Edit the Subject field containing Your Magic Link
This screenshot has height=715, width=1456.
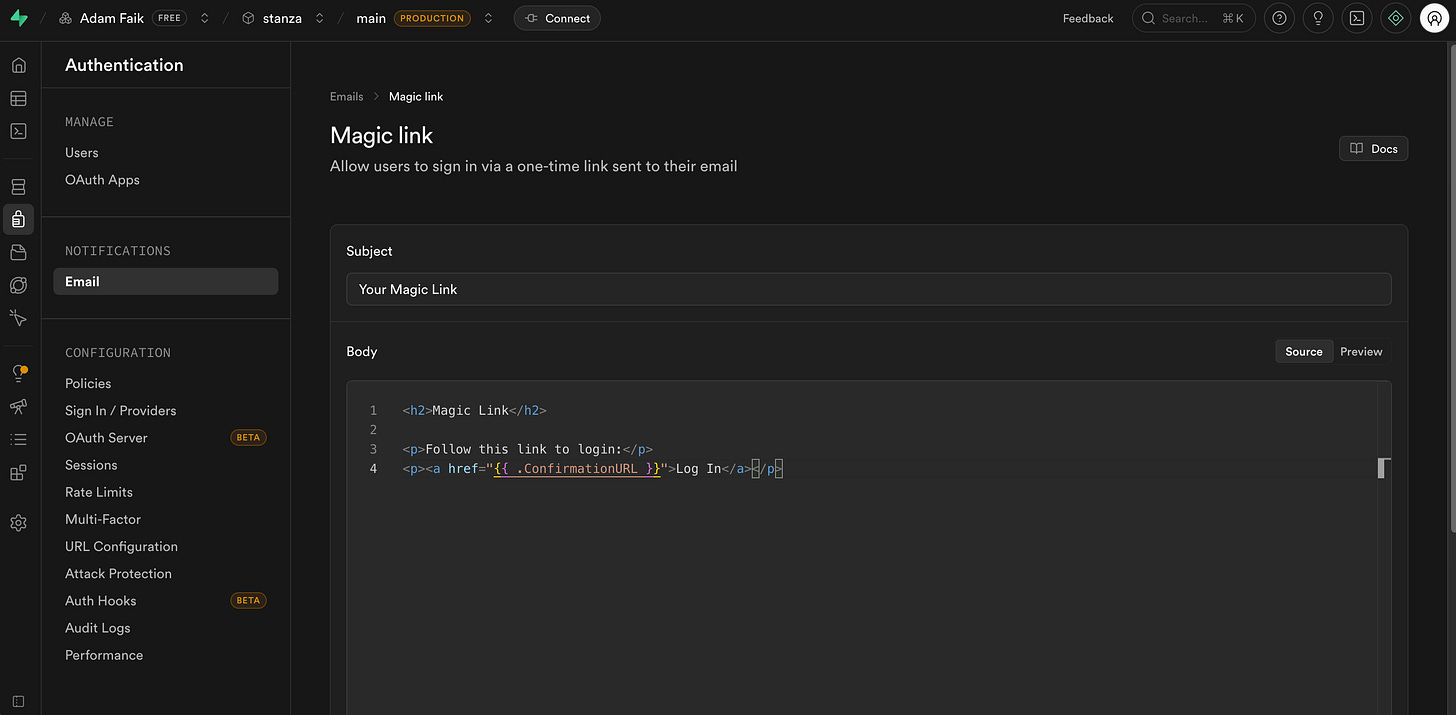pyautogui.click(x=868, y=289)
